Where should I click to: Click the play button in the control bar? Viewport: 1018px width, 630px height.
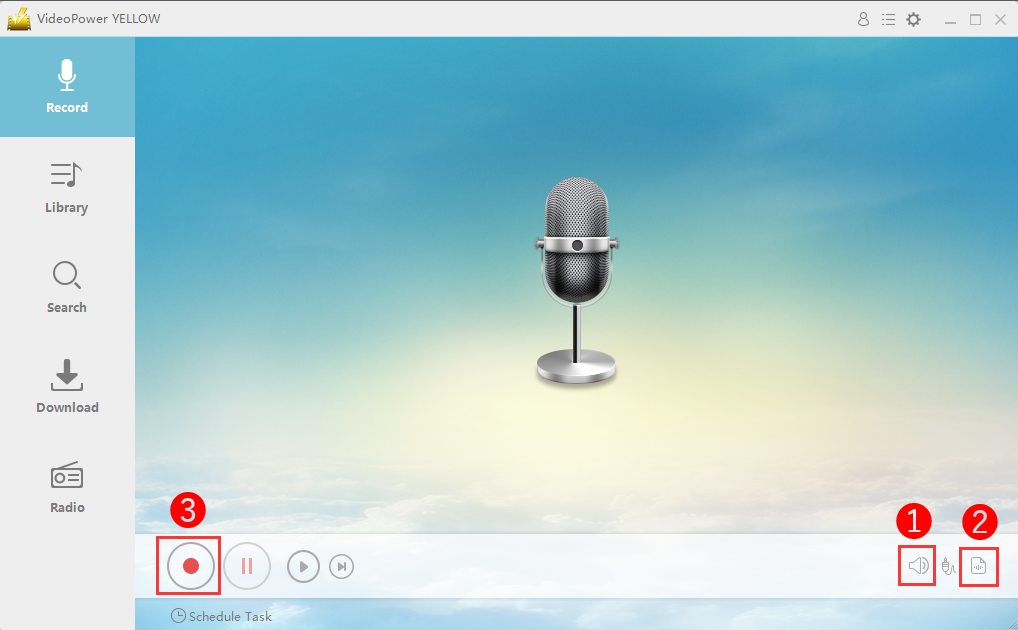click(303, 567)
